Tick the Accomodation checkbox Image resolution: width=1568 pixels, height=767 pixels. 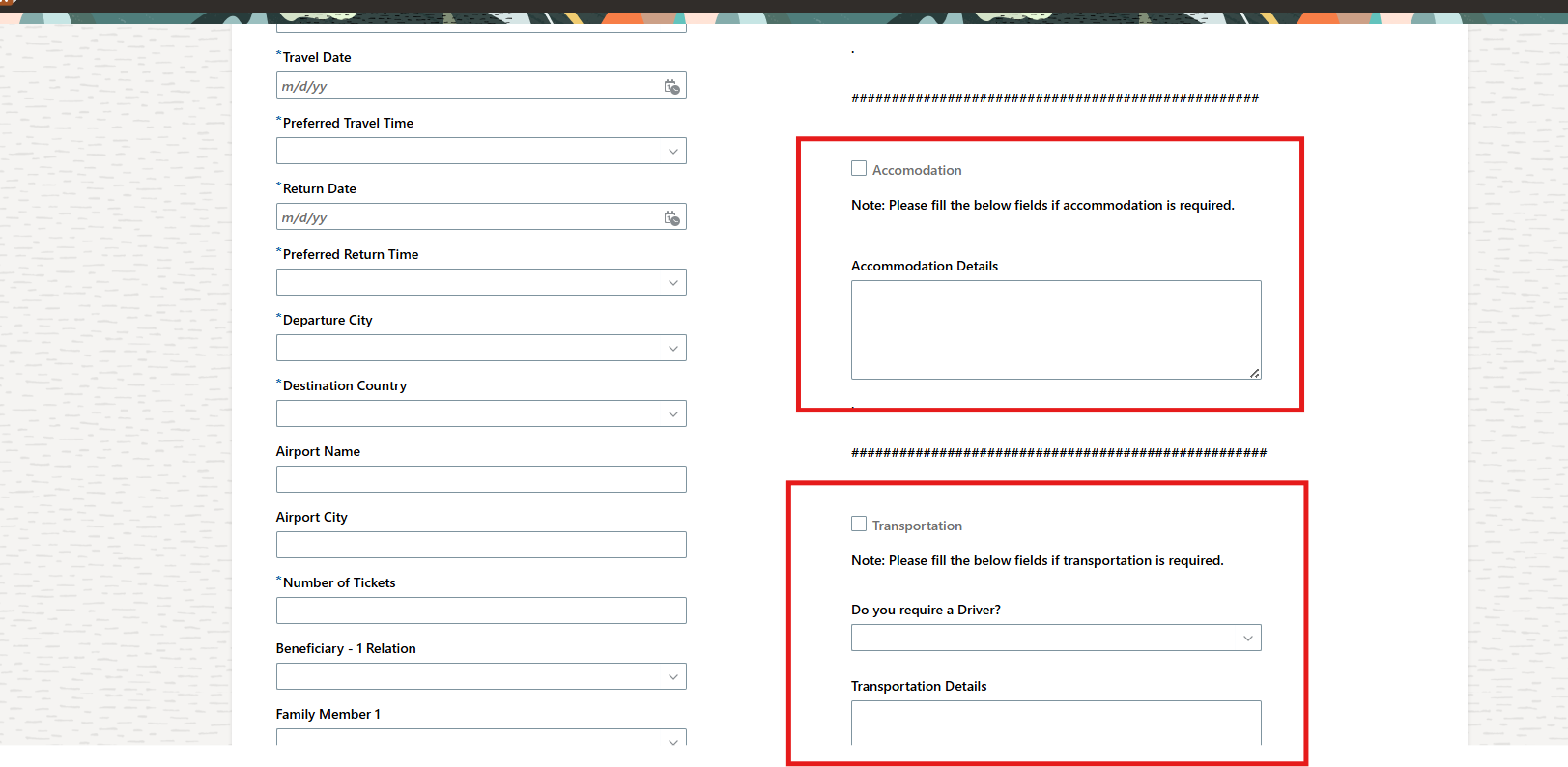(859, 169)
